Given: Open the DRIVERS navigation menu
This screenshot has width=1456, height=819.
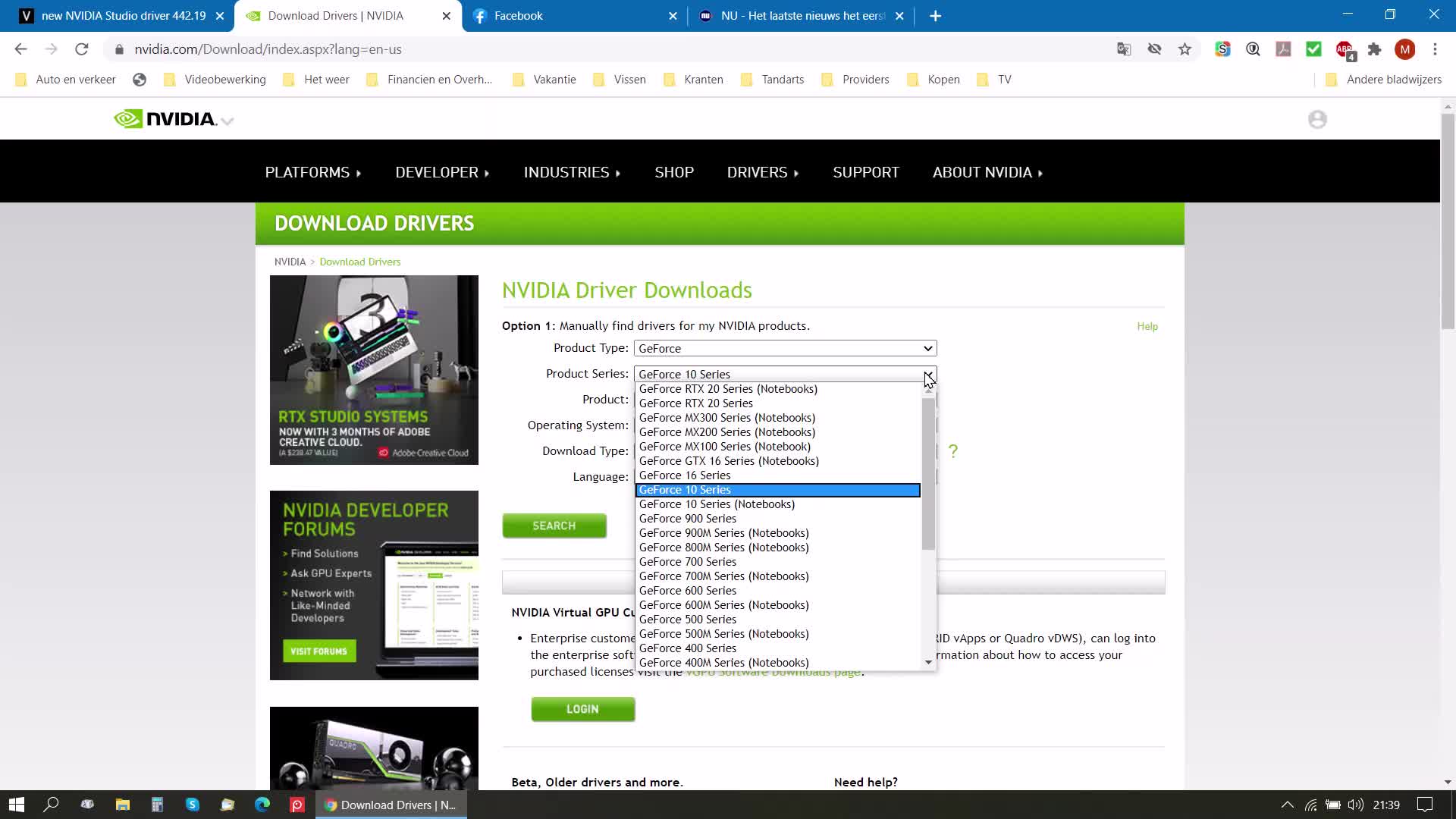Looking at the screenshot, I should point(762,172).
